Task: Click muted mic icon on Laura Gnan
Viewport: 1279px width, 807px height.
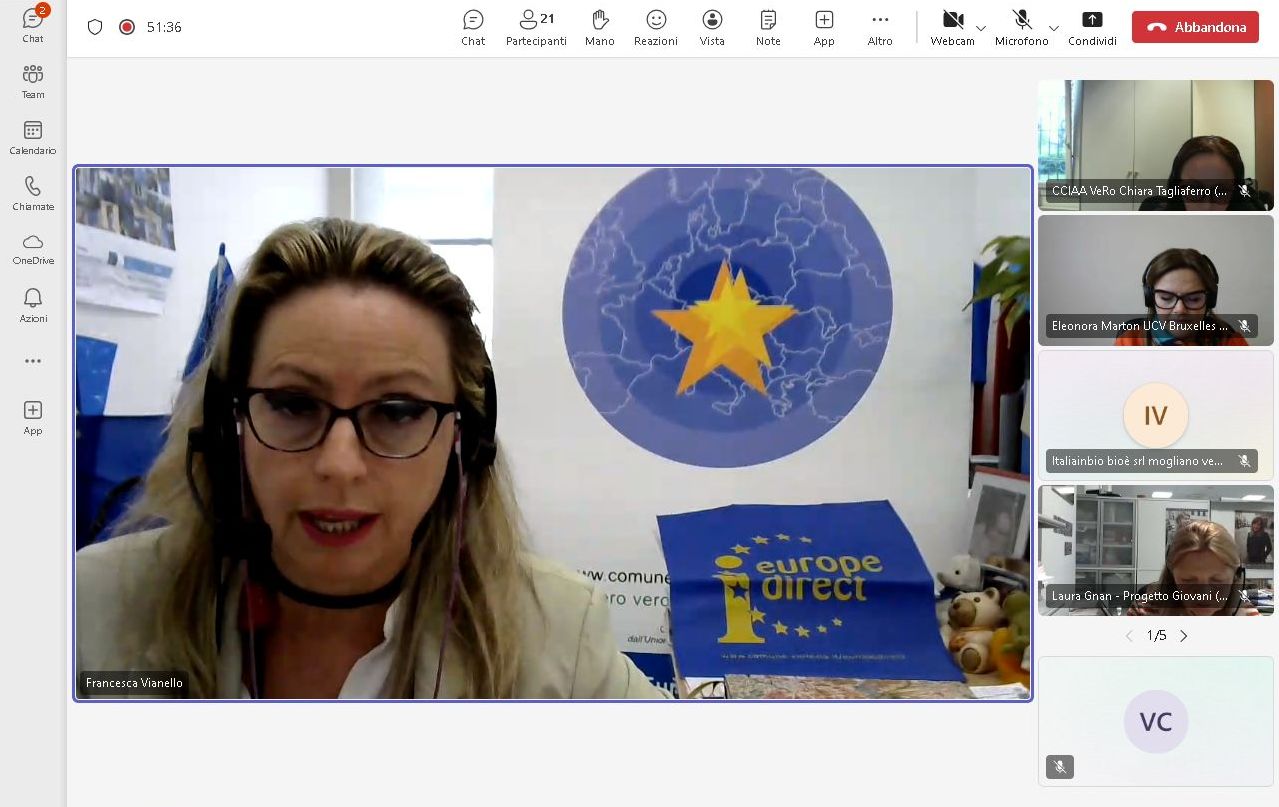Action: pyautogui.click(x=1245, y=596)
